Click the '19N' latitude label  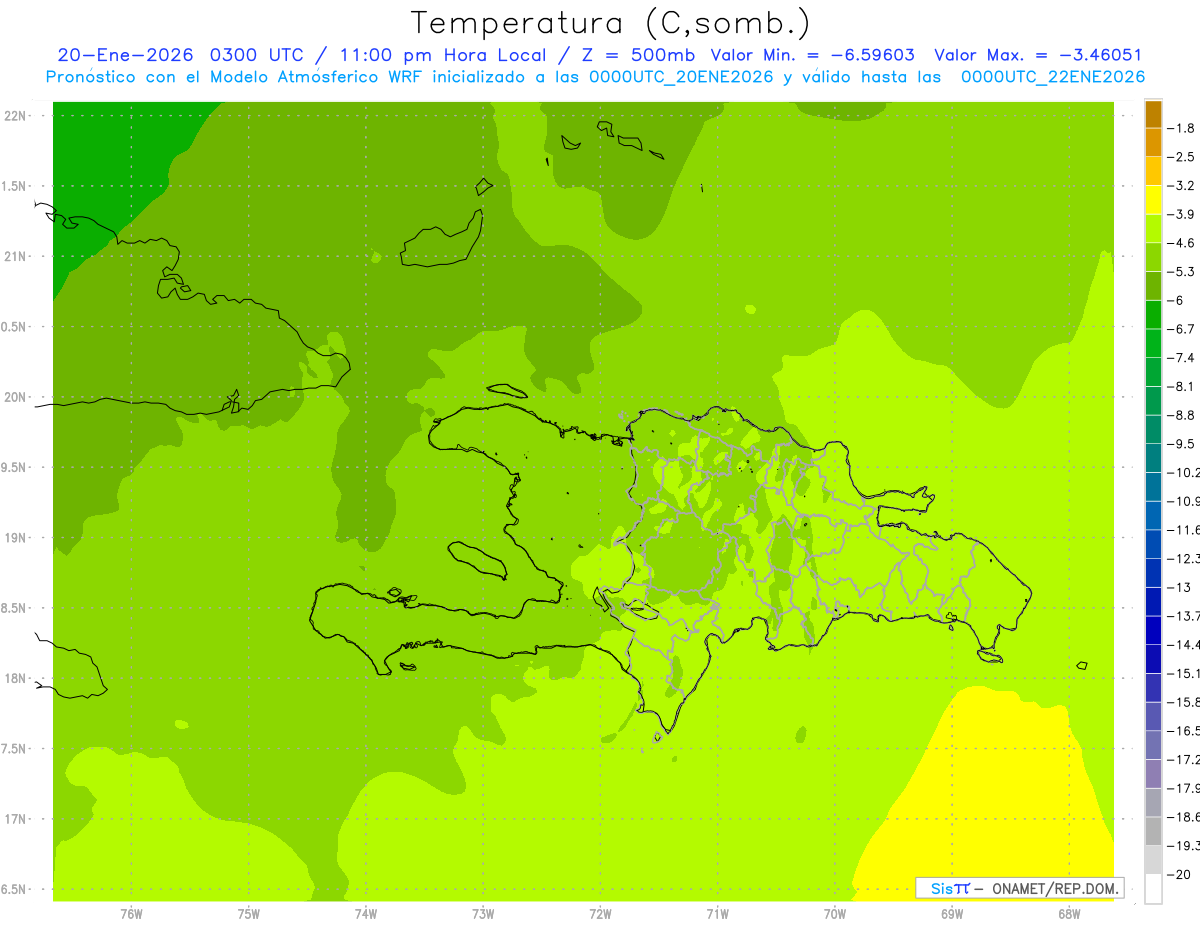point(15,537)
